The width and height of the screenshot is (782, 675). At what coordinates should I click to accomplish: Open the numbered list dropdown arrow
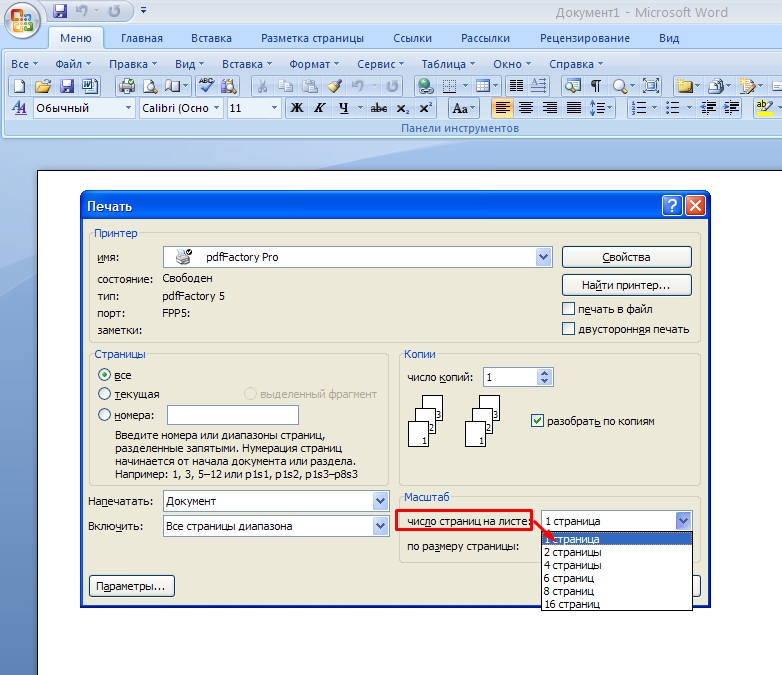click(654, 108)
